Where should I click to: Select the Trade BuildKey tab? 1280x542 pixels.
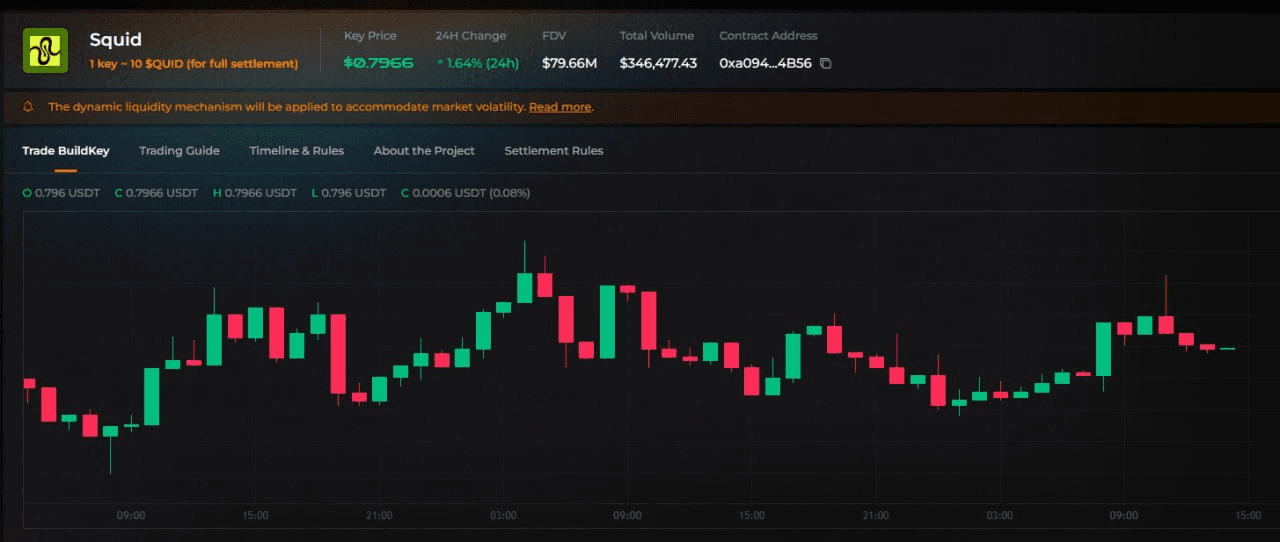(x=66, y=151)
